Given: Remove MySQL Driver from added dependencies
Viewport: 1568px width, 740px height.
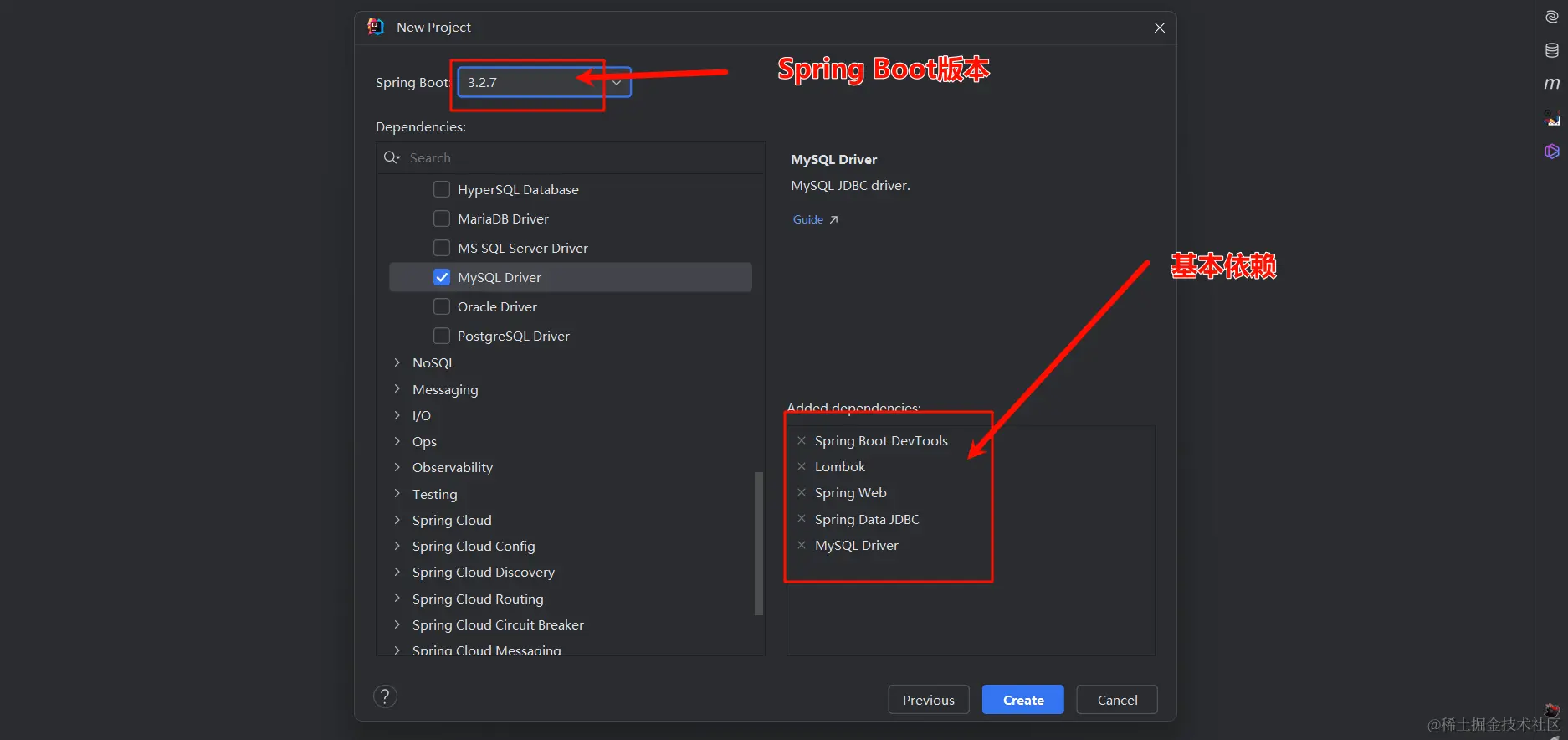Looking at the screenshot, I should [x=802, y=545].
